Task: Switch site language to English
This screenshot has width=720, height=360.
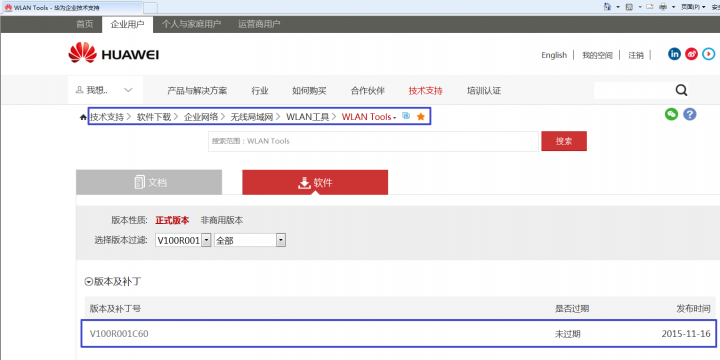Action: (x=554, y=55)
